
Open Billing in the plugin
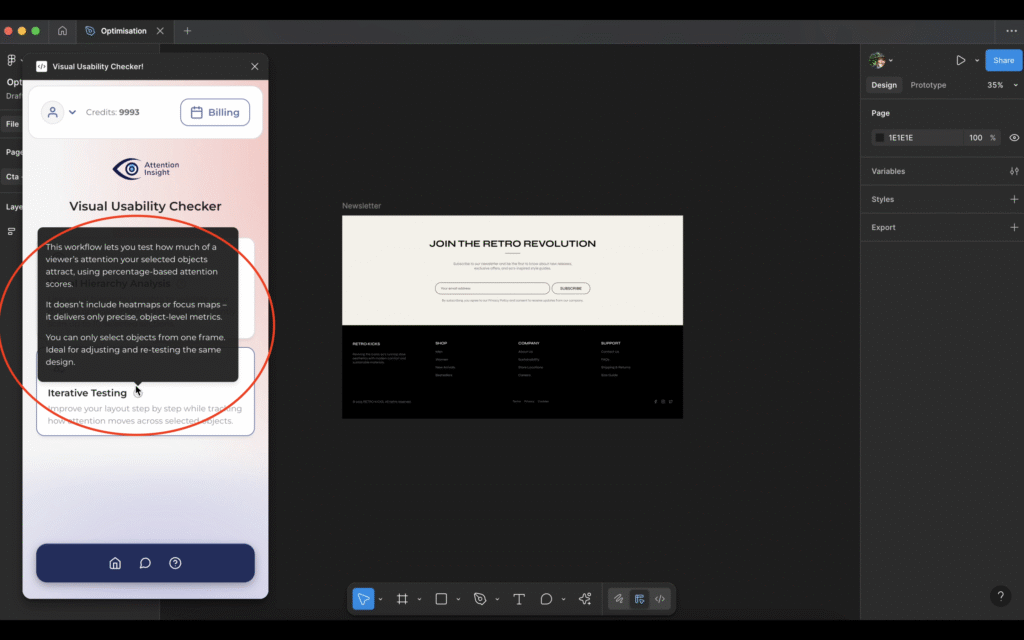[215, 112]
